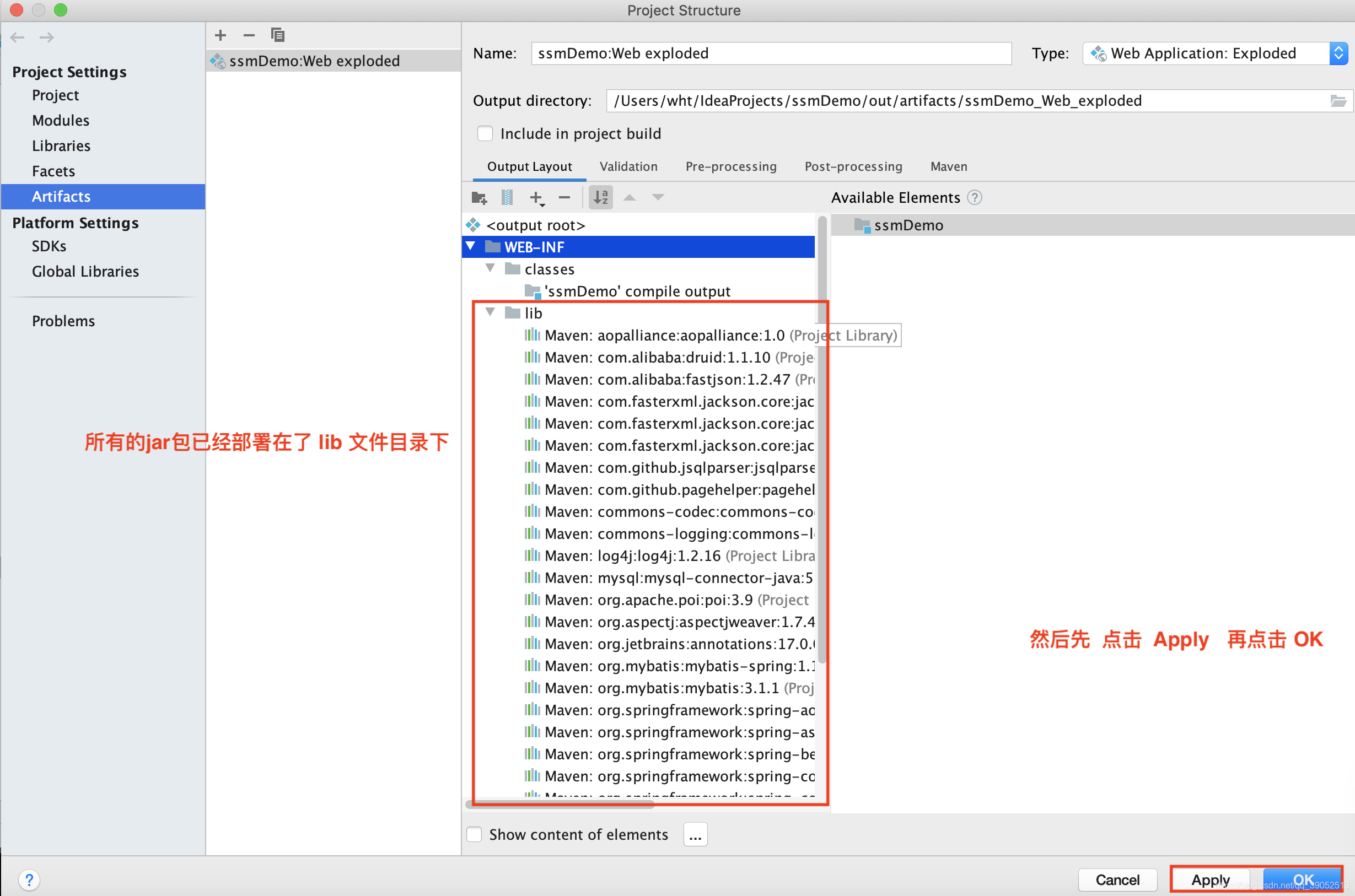The width and height of the screenshot is (1355, 896).
Task: Click the create directory icon
Action: 479,198
